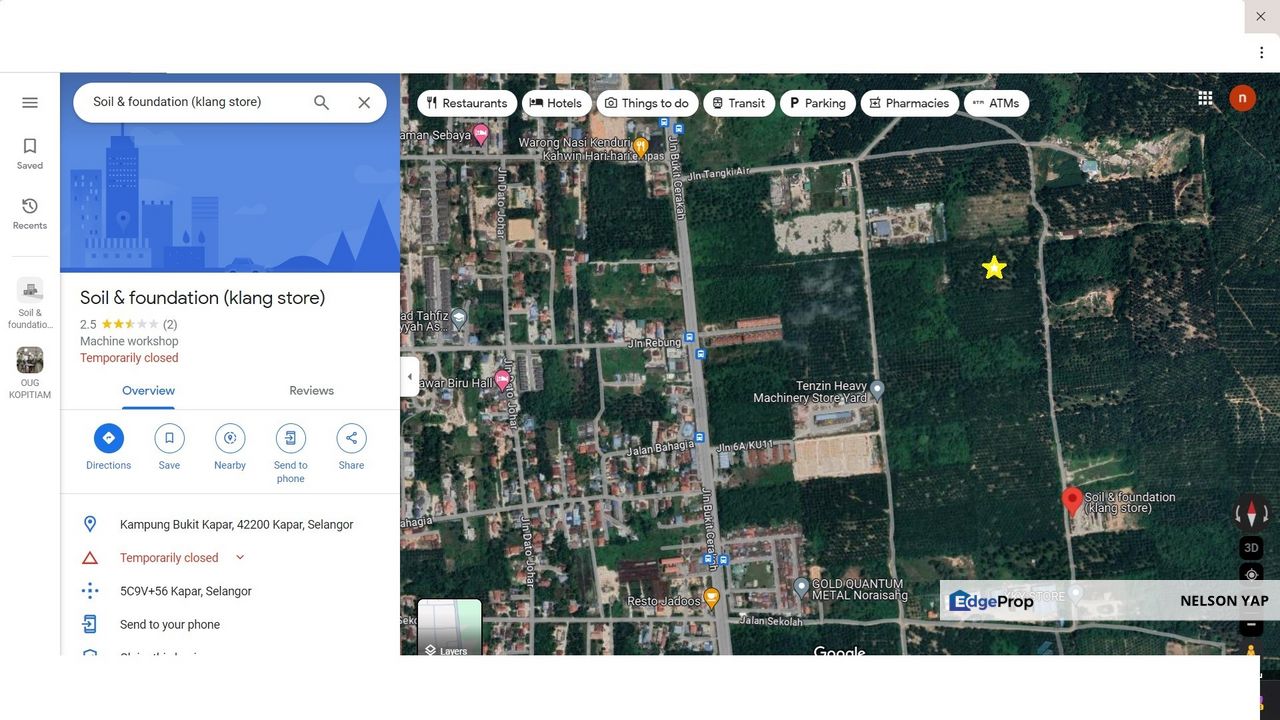
Task: Click the yellow star saved marker
Action: [x=994, y=267]
